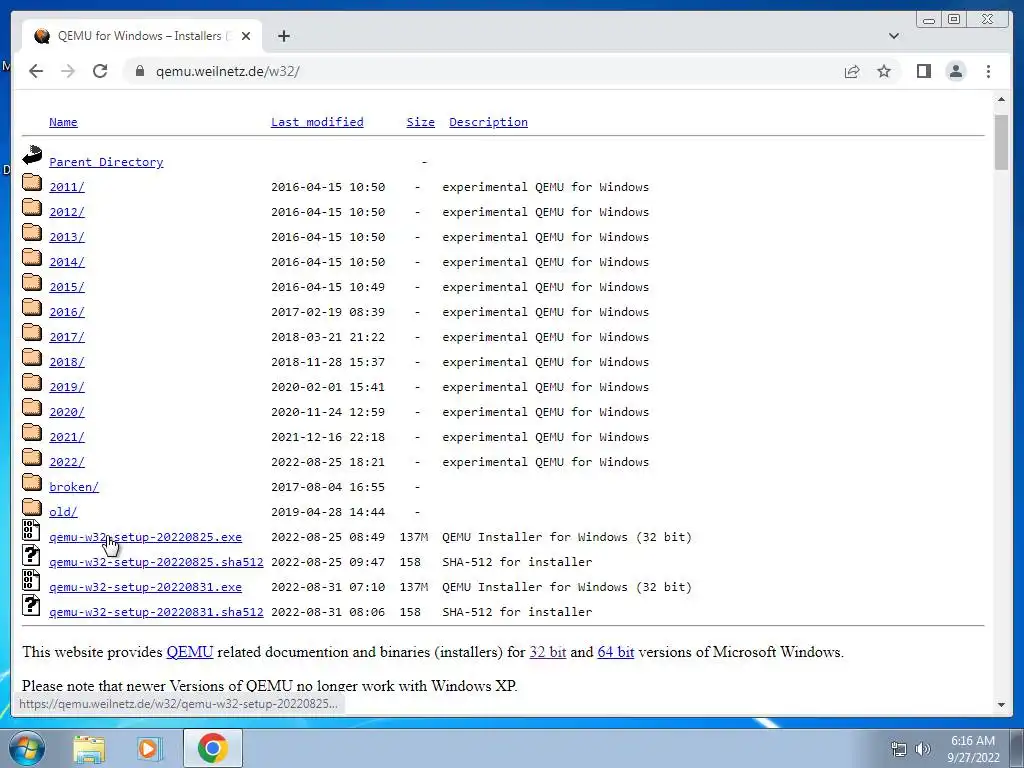This screenshot has height=768, width=1024.
Task: Open qemu-w32-setup-20220825.sha512 link
Action: [156, 562]
